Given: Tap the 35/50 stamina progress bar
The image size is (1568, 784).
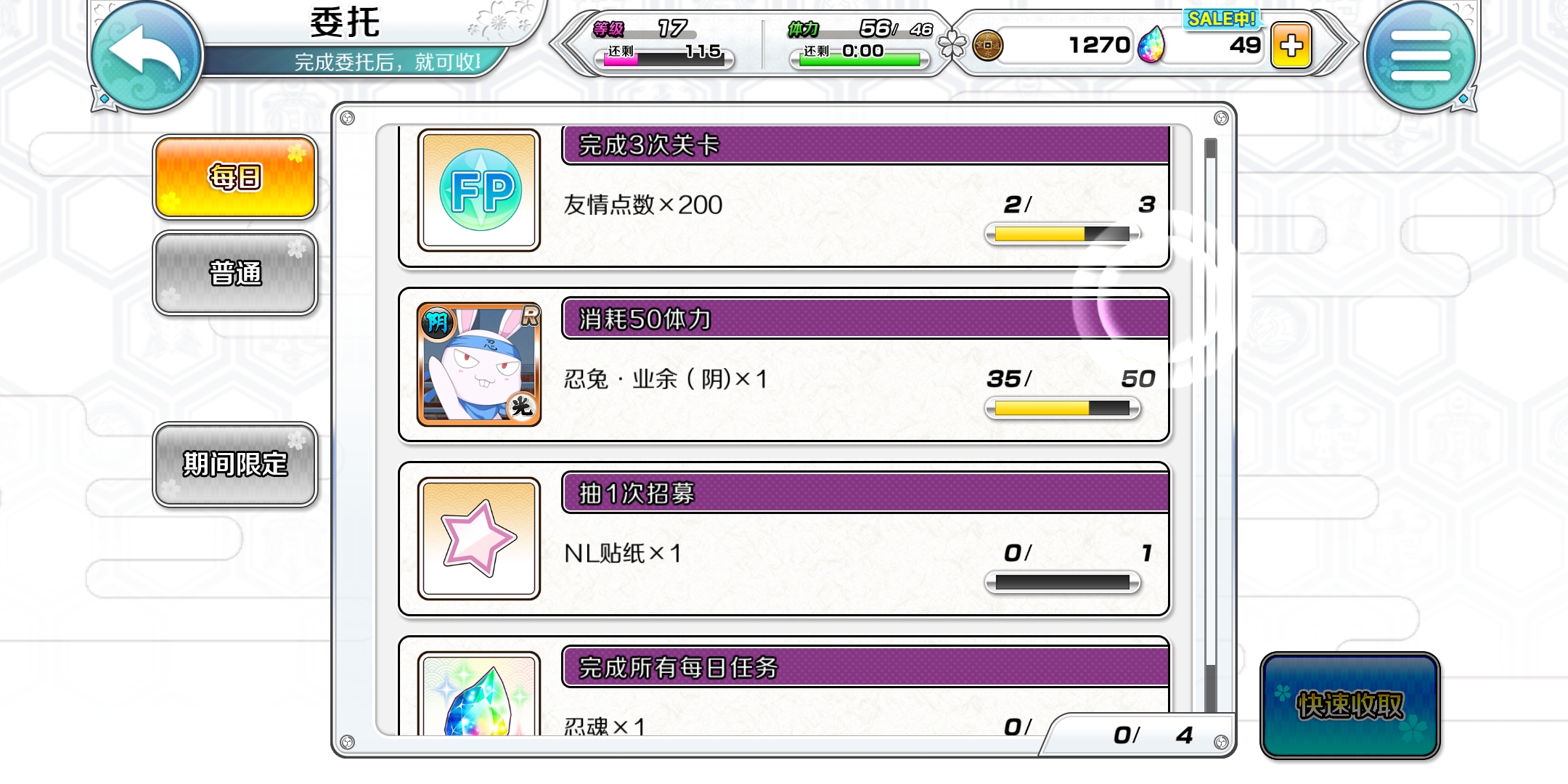Looking at the screenshot, I should point(1062,409).
